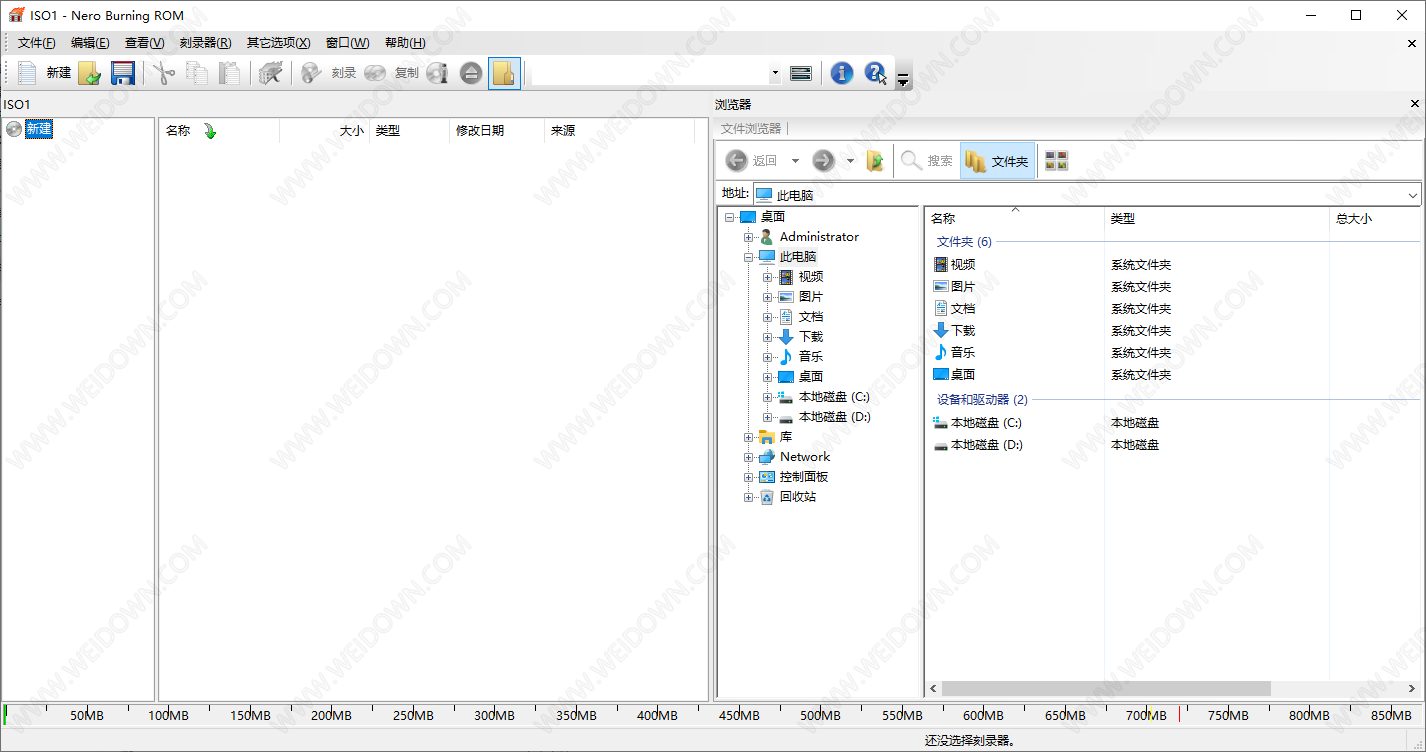Select 本地磁盘 (D:) in the file list

[x=987, y=445]
